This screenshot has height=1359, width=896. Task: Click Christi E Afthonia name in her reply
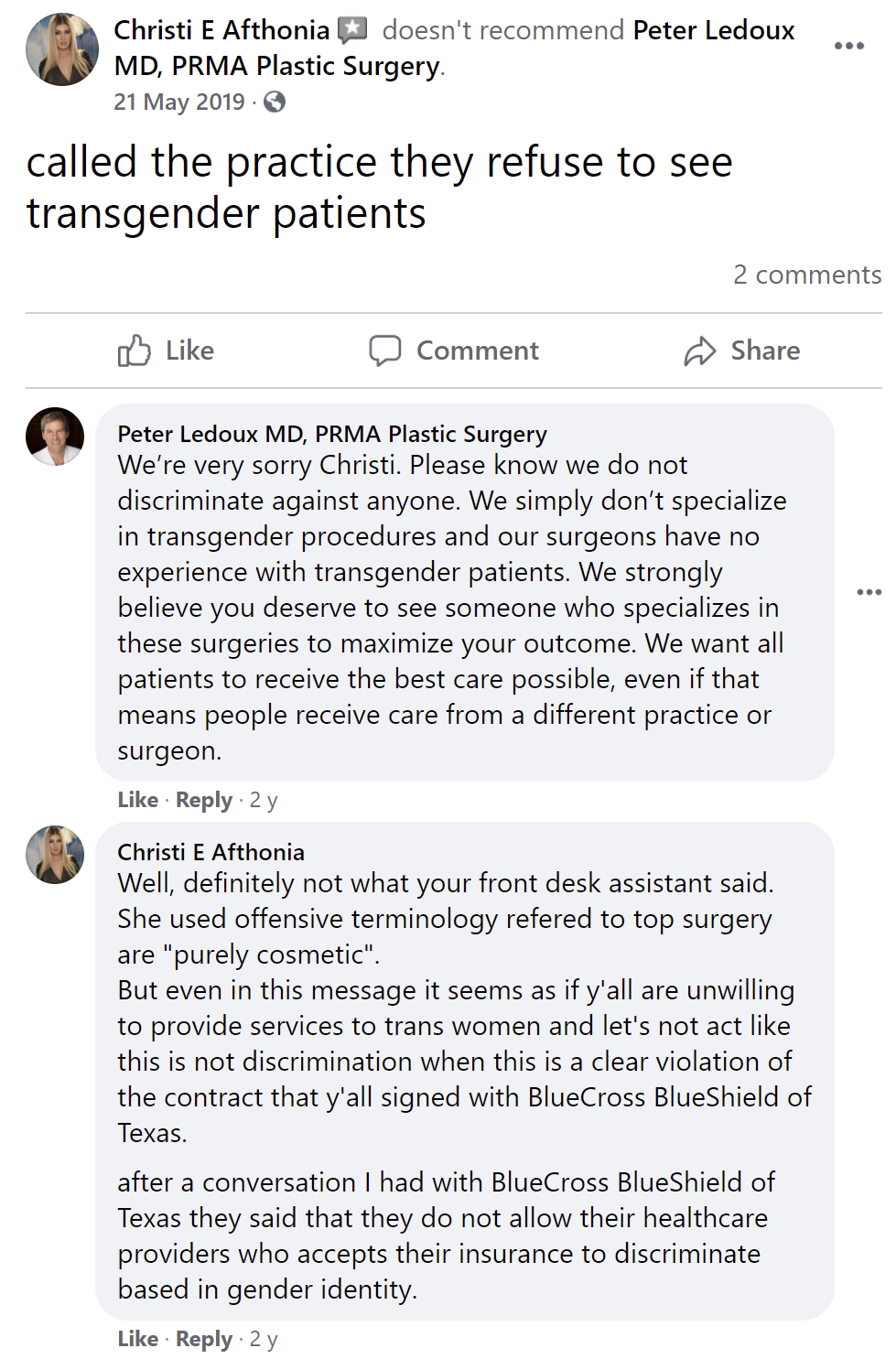[211, 852]
